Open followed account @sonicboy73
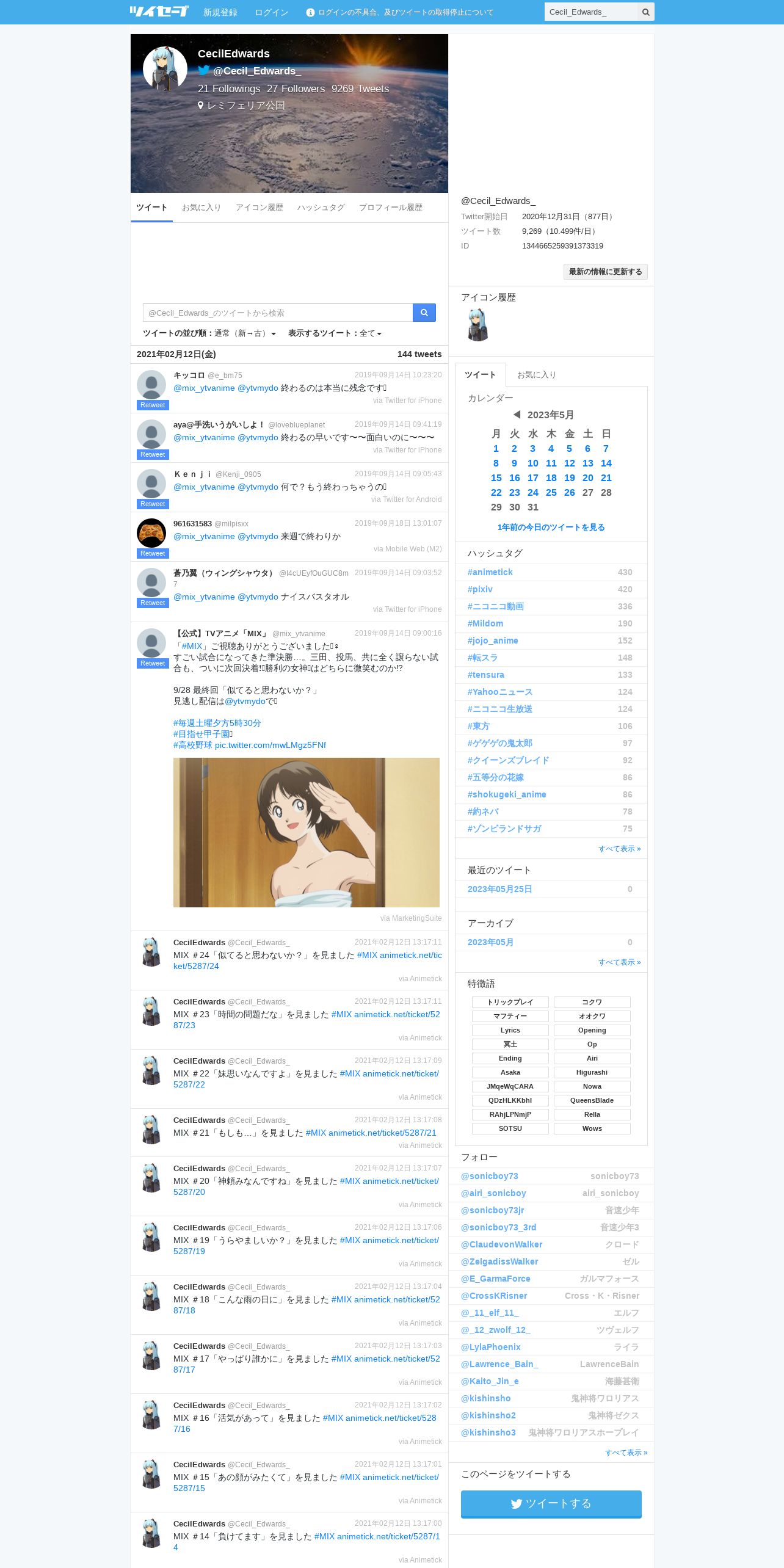784x1568 pixels. [x=490, y=1176]
